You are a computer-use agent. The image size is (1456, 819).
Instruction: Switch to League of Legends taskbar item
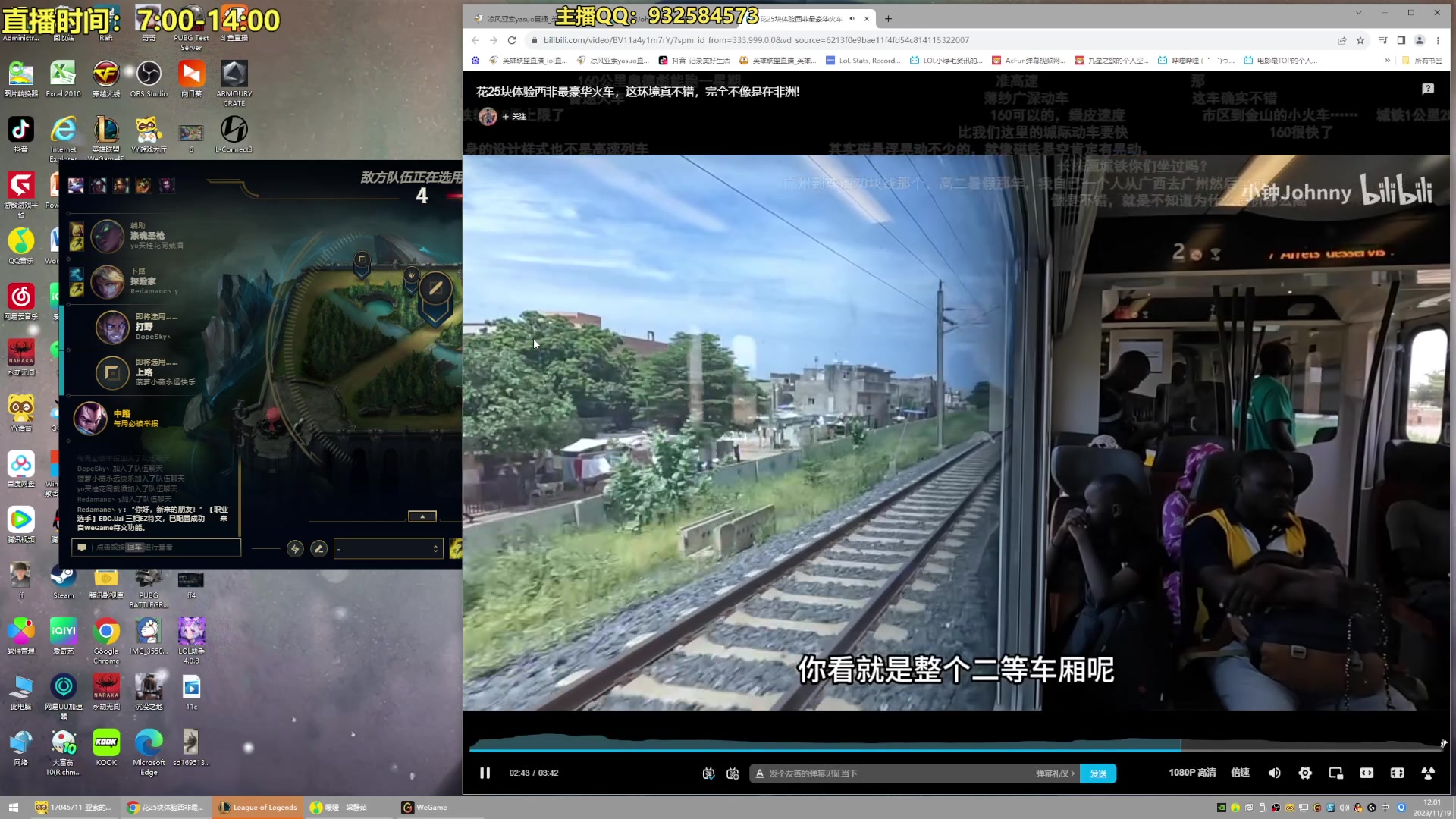[x=258, y=808]
